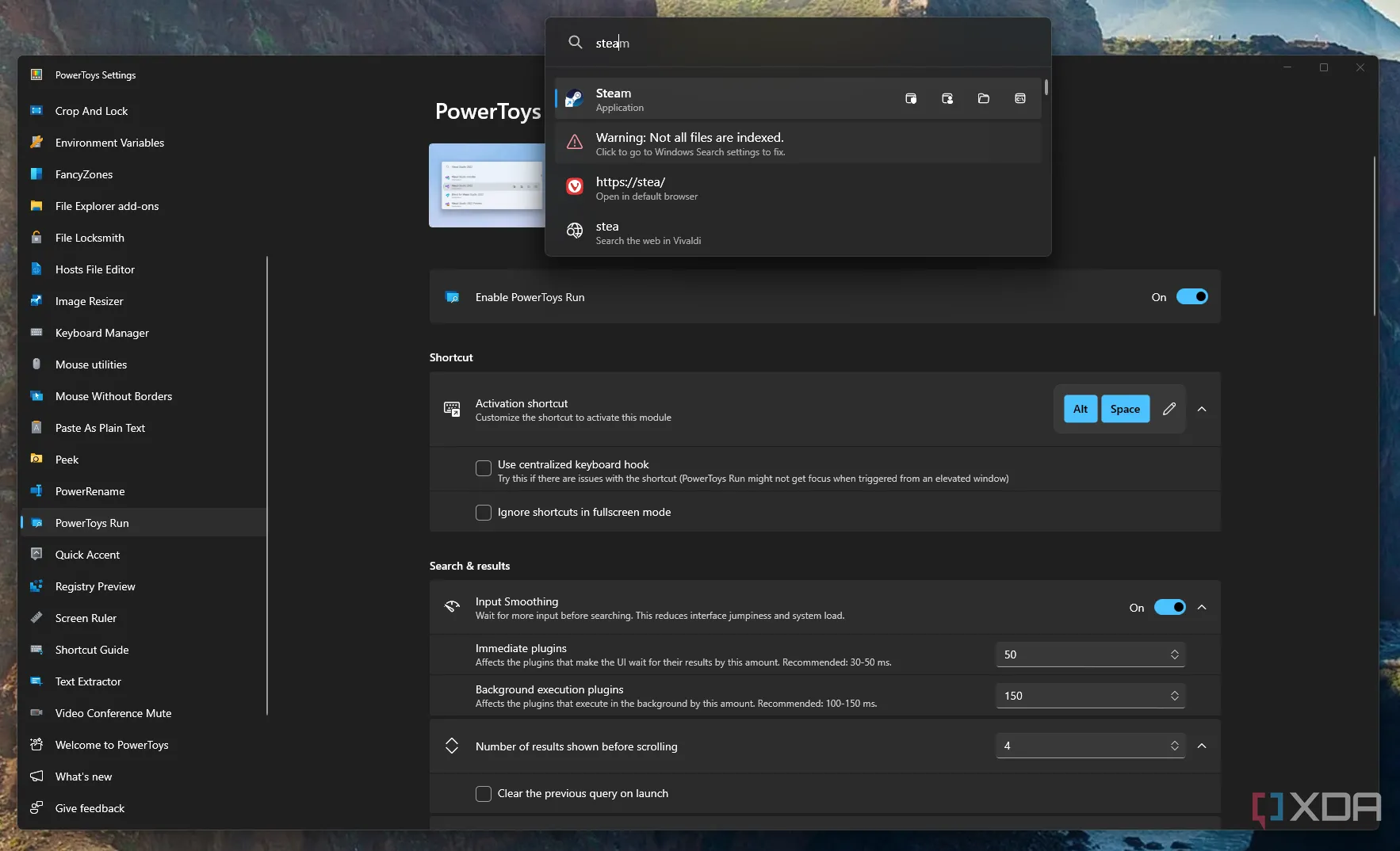The width and height of the screenshot is (1400, 851).
Task: Click the settings page vertical scrollbar
Action: point(1375,236)
